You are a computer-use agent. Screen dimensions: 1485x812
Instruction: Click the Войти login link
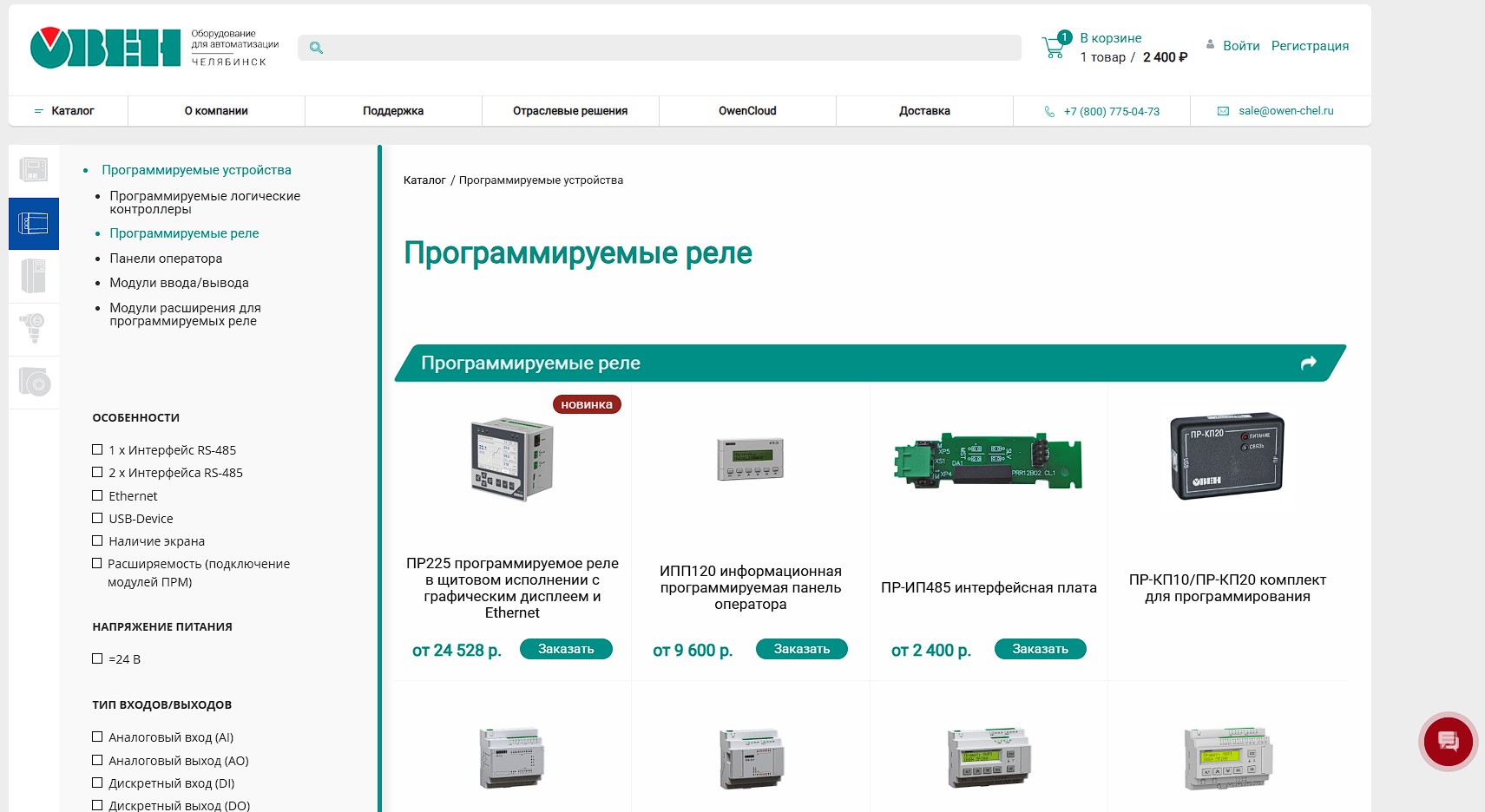coord(1241,46)
